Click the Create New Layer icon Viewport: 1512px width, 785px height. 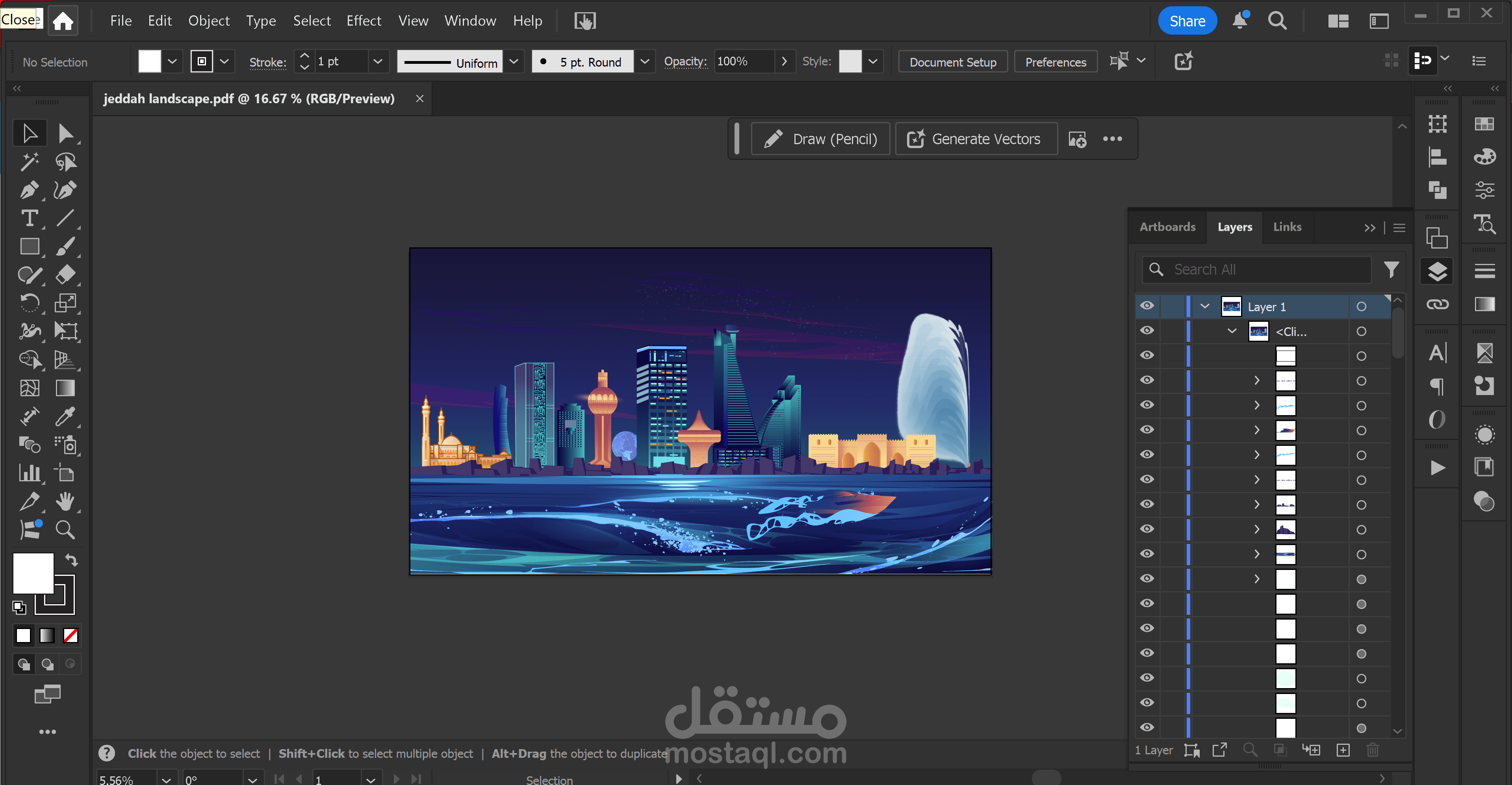pos(1342,750)
